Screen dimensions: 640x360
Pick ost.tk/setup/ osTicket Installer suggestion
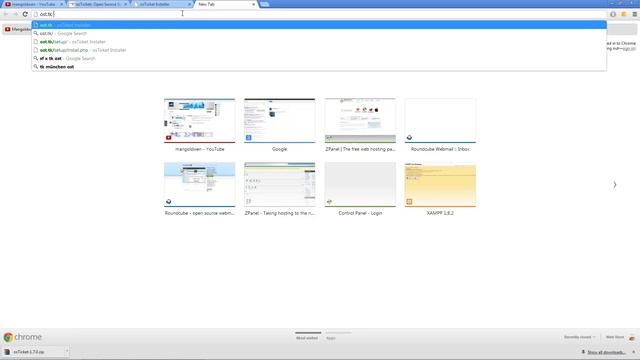(319, 42)
